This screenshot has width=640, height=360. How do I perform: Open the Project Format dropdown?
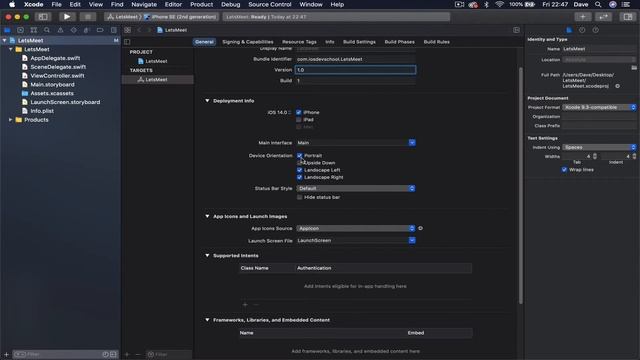599,107
